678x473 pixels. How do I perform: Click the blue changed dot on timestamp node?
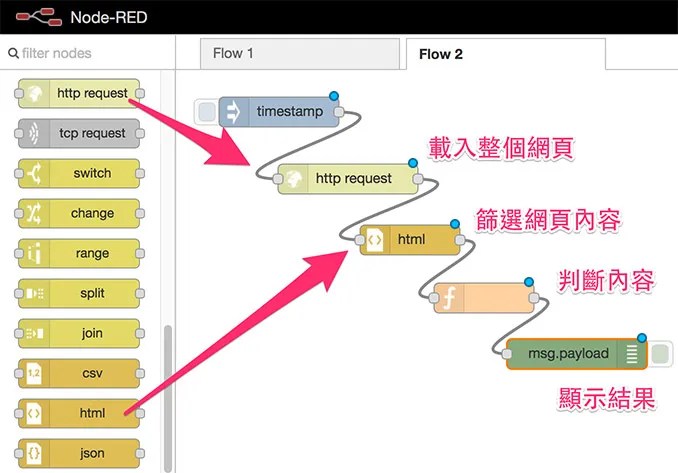point(333,96)
